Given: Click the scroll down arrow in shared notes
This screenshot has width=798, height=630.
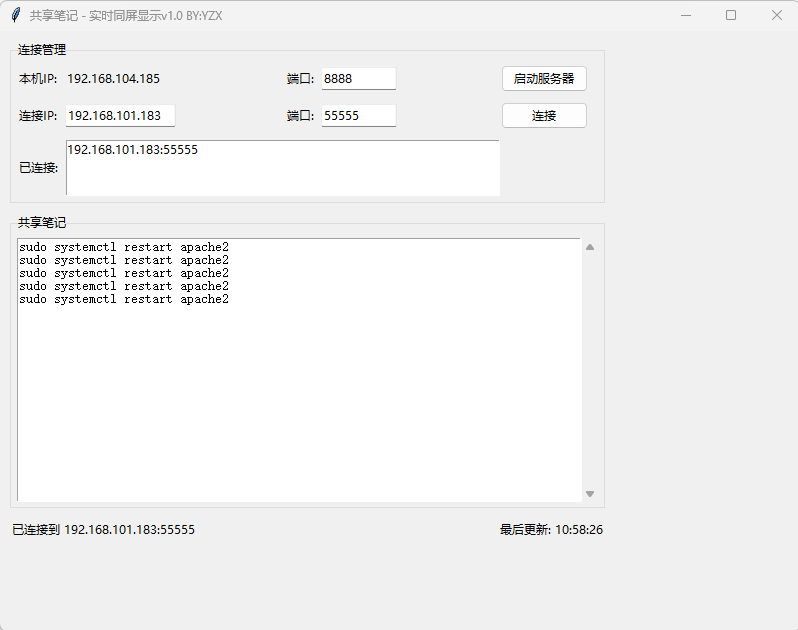Looking at the screenshot, I should coord(590,494).
